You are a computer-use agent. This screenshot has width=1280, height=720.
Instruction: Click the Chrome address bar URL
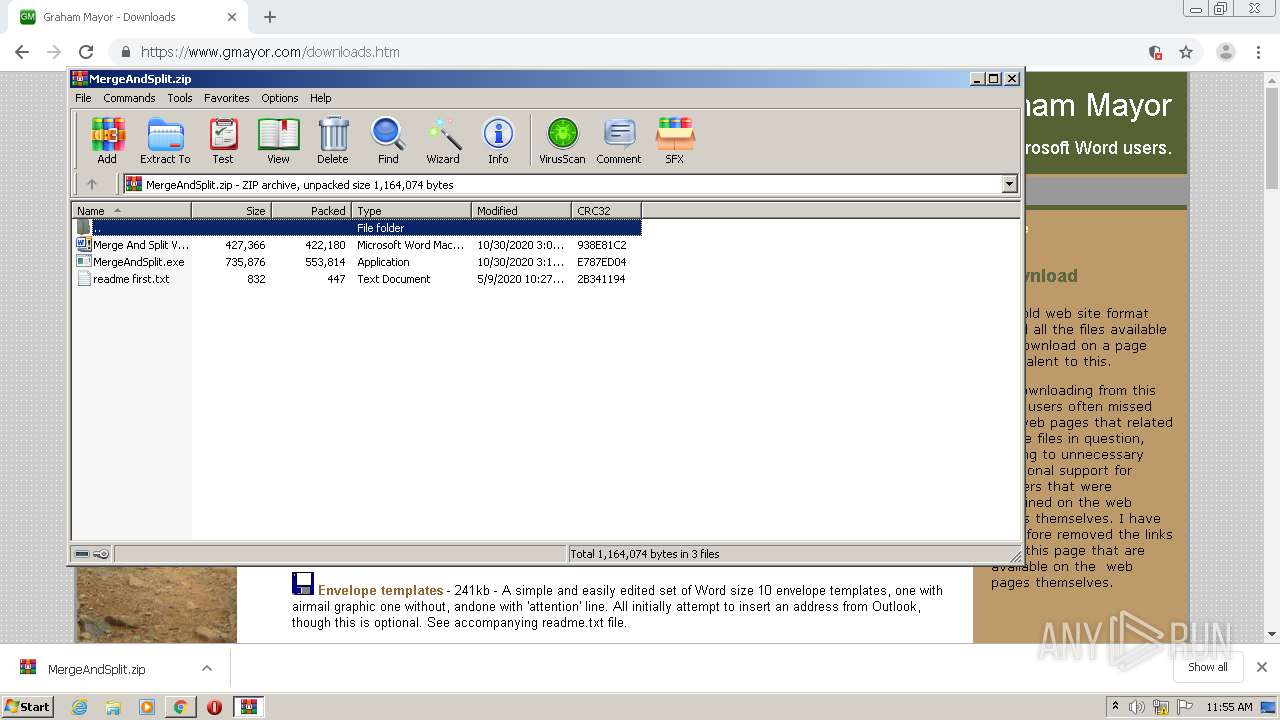tap(270, 52)
